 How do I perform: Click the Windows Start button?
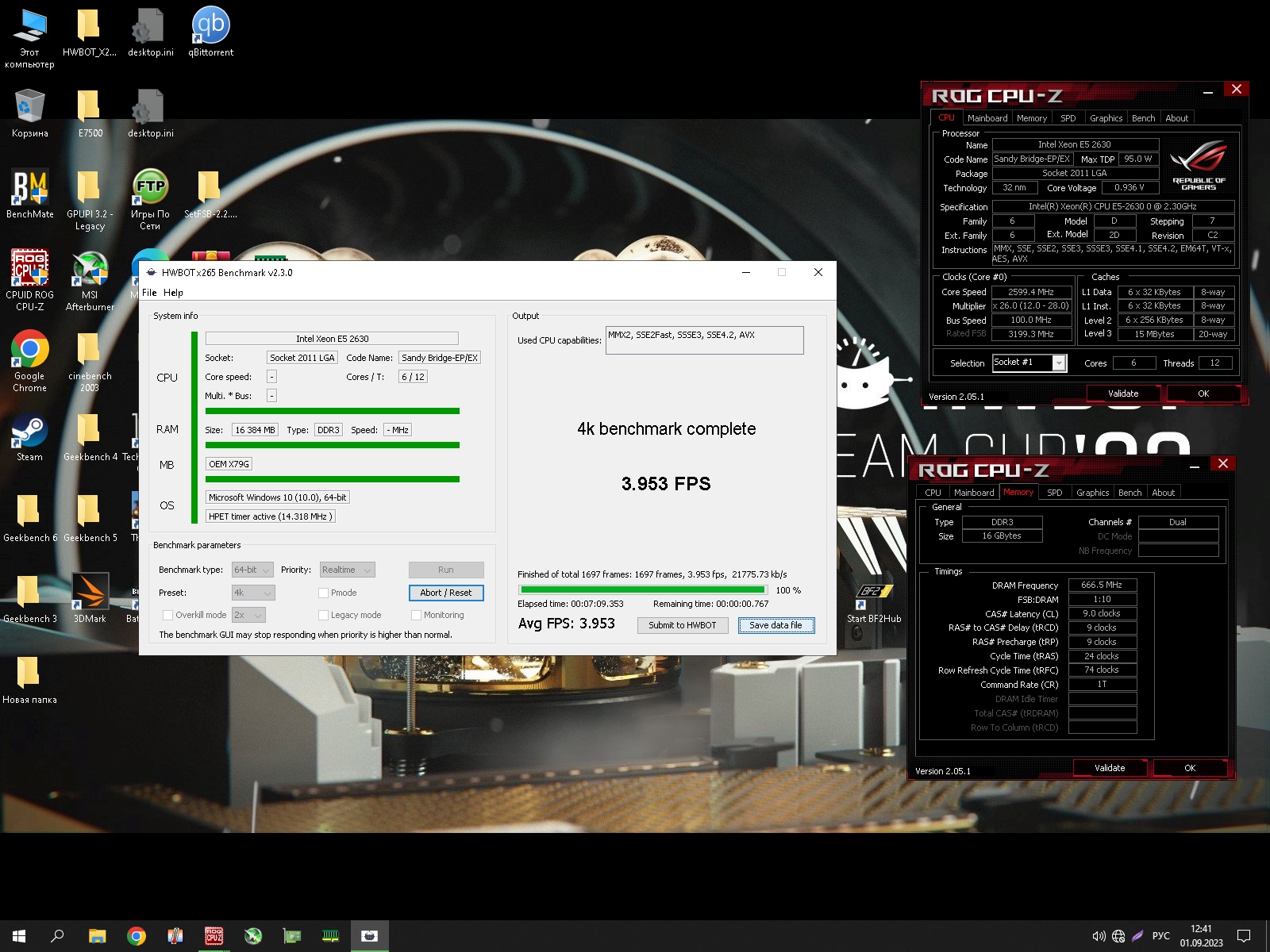point(19,936)
